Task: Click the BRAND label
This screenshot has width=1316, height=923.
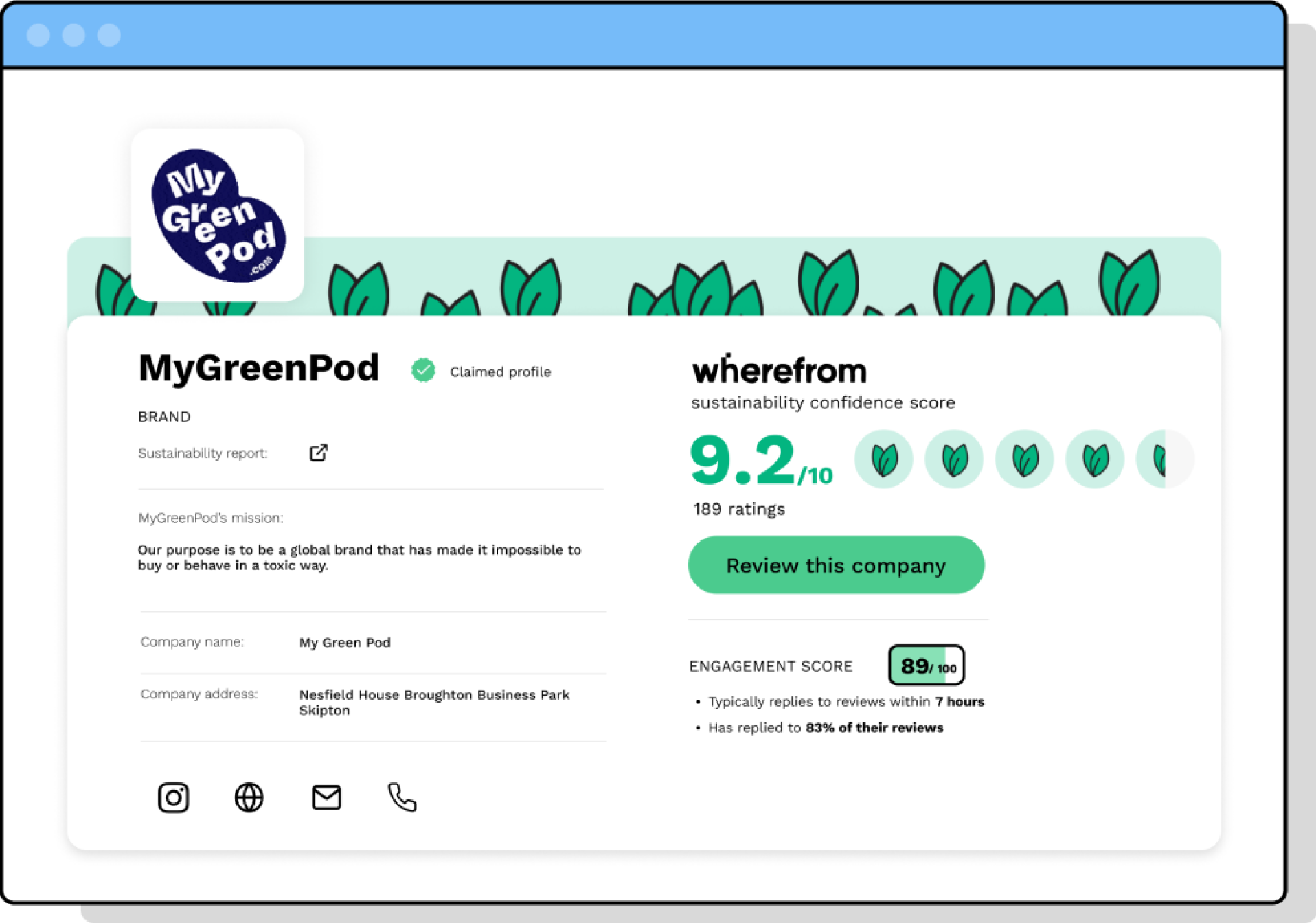Action: coord(164,417)
